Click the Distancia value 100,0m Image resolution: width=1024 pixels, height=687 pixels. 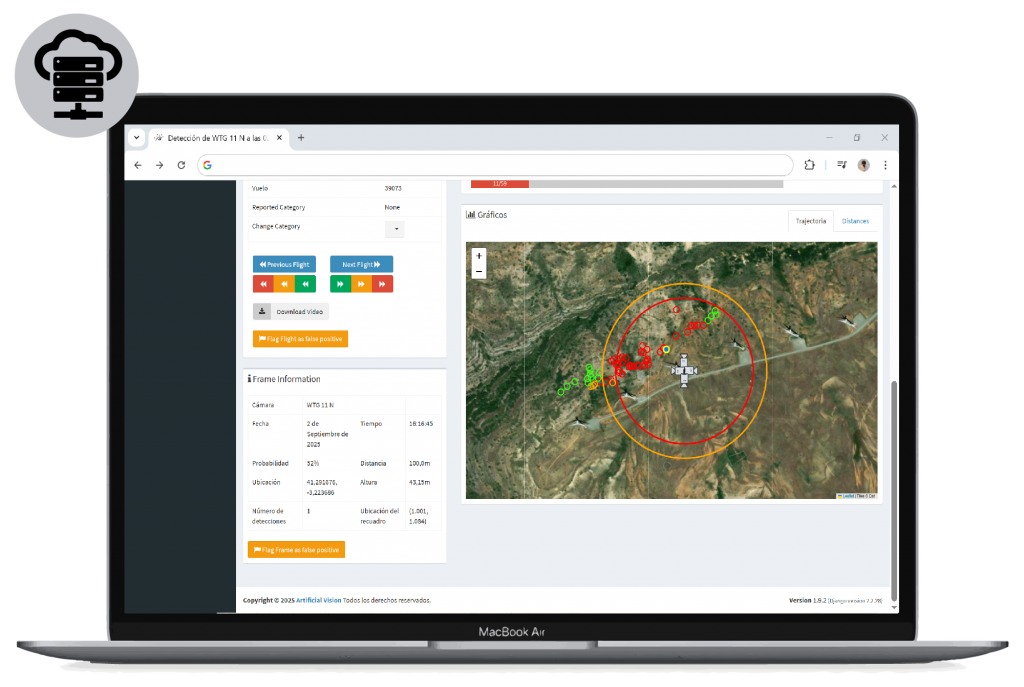[419, 463]
